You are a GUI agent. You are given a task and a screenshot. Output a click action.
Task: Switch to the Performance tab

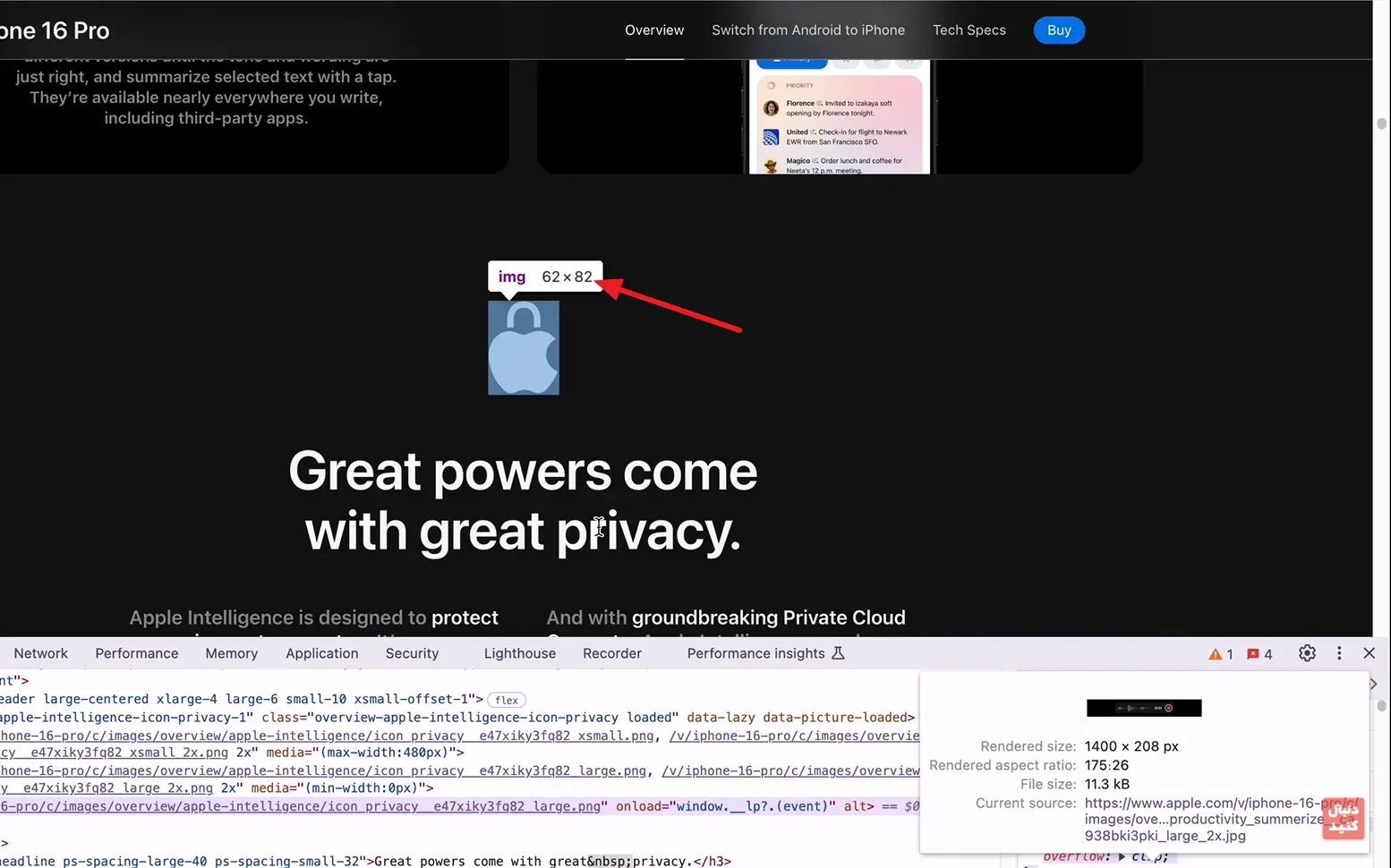(x=137, y=653)
